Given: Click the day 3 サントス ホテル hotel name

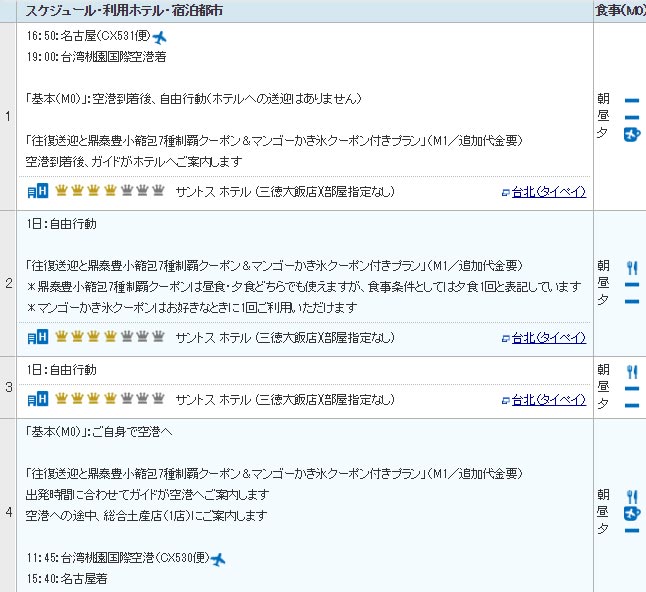Looking at the screenshot, I should pos(285,399).
